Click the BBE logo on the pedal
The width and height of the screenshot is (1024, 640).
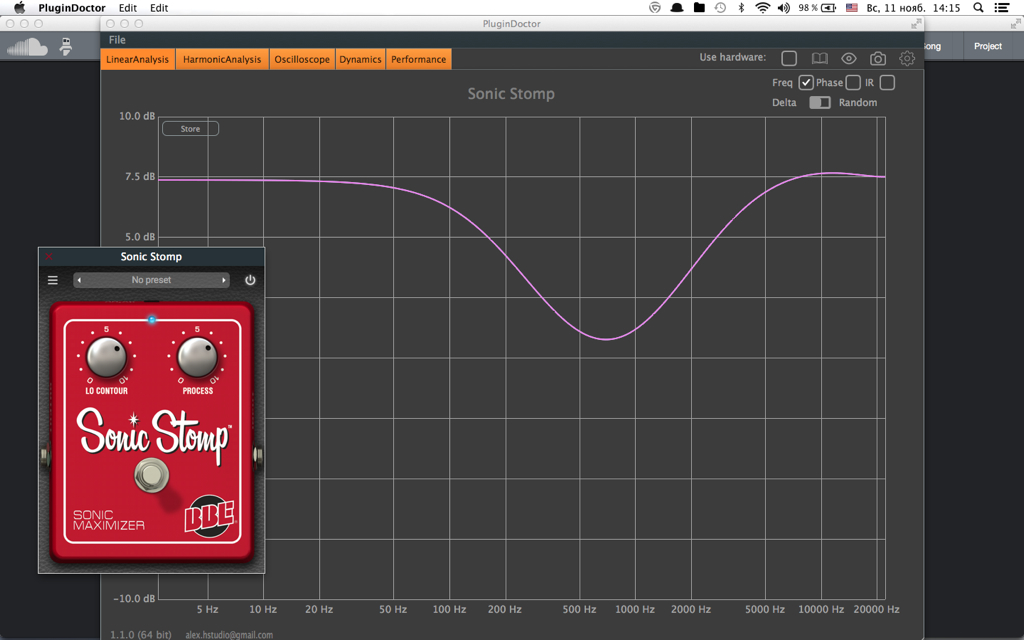pos(210,517)
